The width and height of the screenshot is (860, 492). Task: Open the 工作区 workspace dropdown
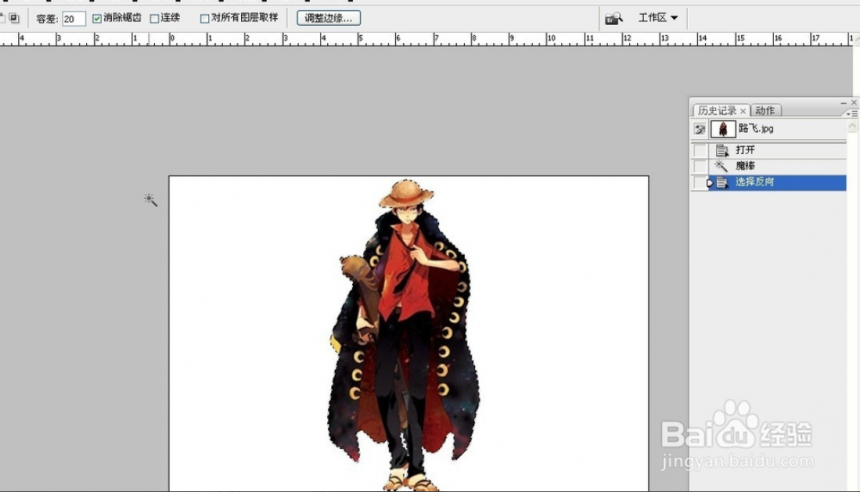coord(658,18)
